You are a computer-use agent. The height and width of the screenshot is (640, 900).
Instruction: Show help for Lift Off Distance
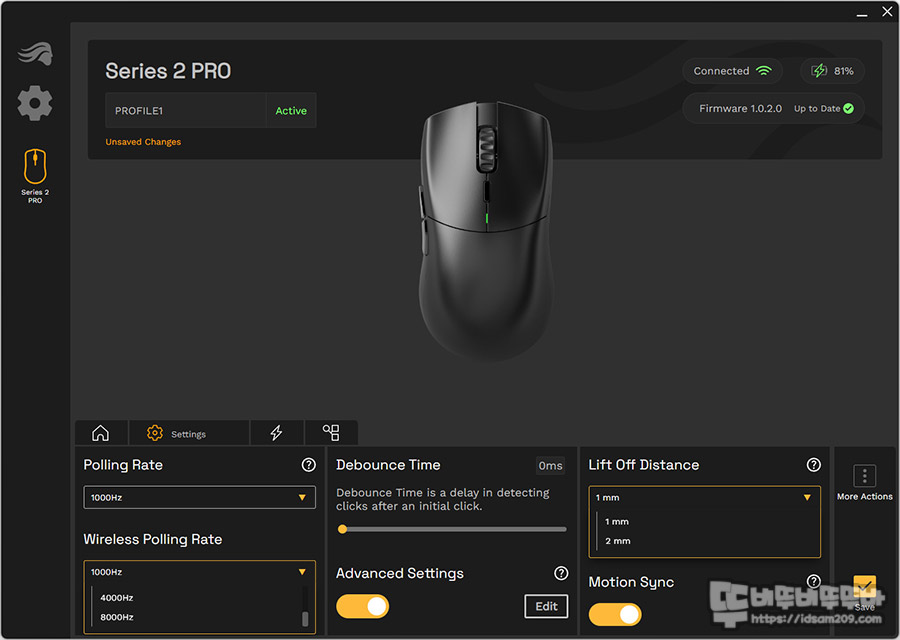813,465
